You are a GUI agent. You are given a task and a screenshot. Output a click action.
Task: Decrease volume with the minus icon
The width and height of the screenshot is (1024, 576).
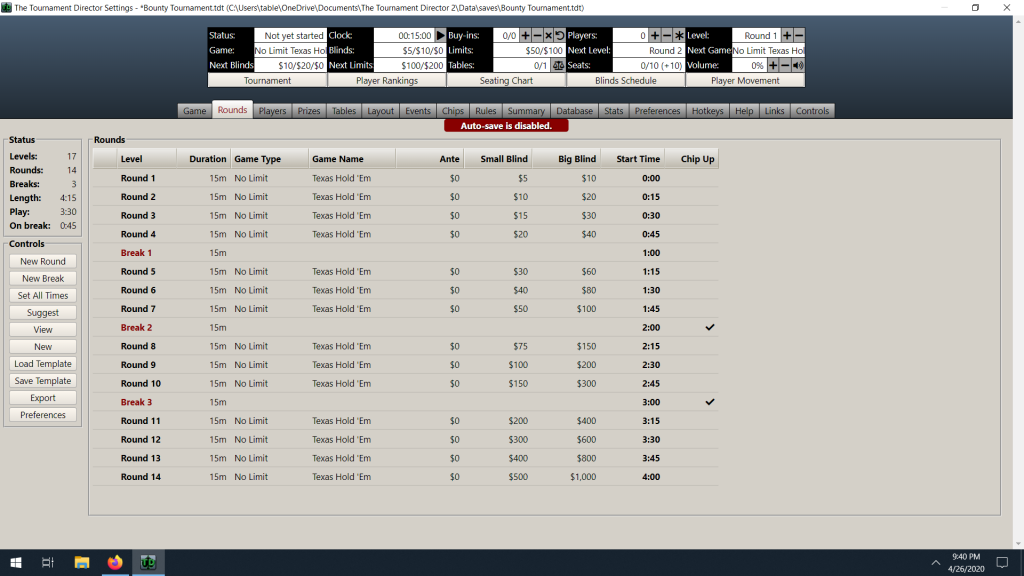[785, 65]
